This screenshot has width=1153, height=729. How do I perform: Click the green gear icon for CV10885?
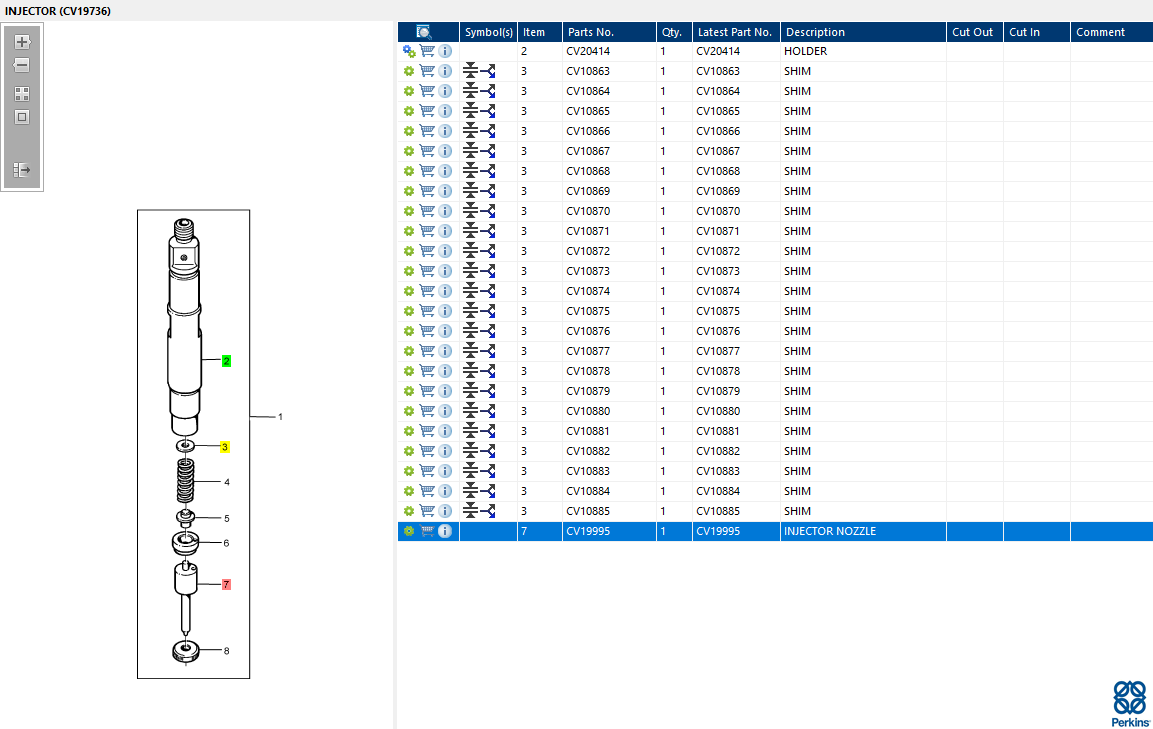(x=409, y=511)
